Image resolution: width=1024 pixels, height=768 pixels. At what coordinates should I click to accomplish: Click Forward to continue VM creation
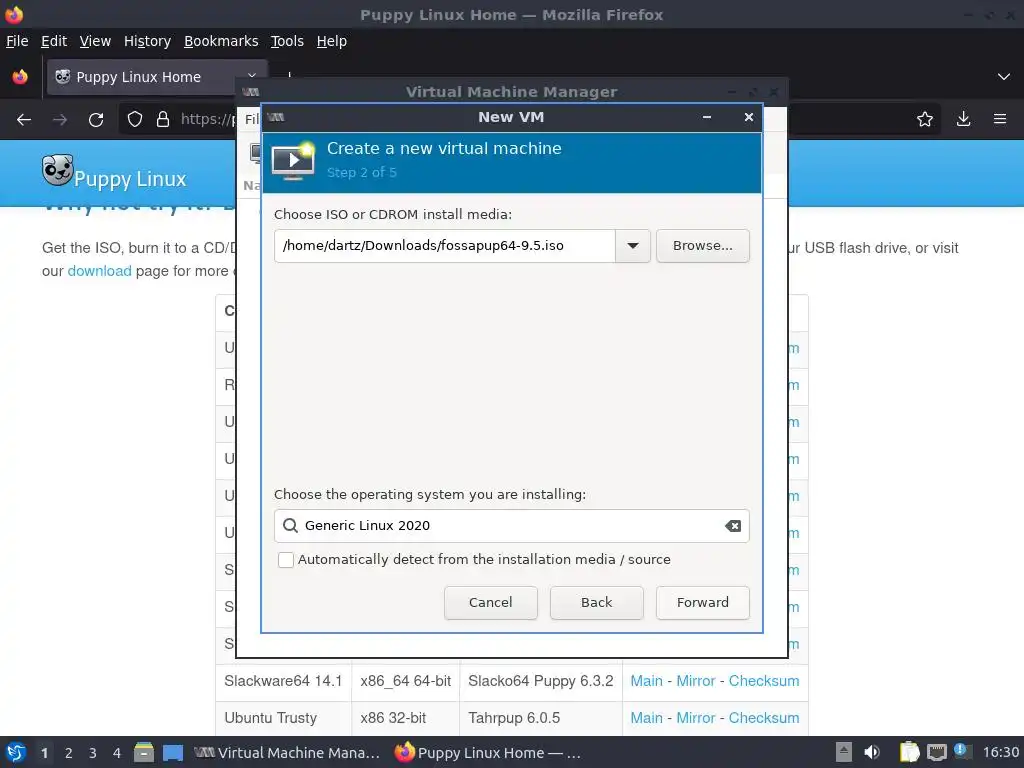pyautogui.click(x=703, y=603)
